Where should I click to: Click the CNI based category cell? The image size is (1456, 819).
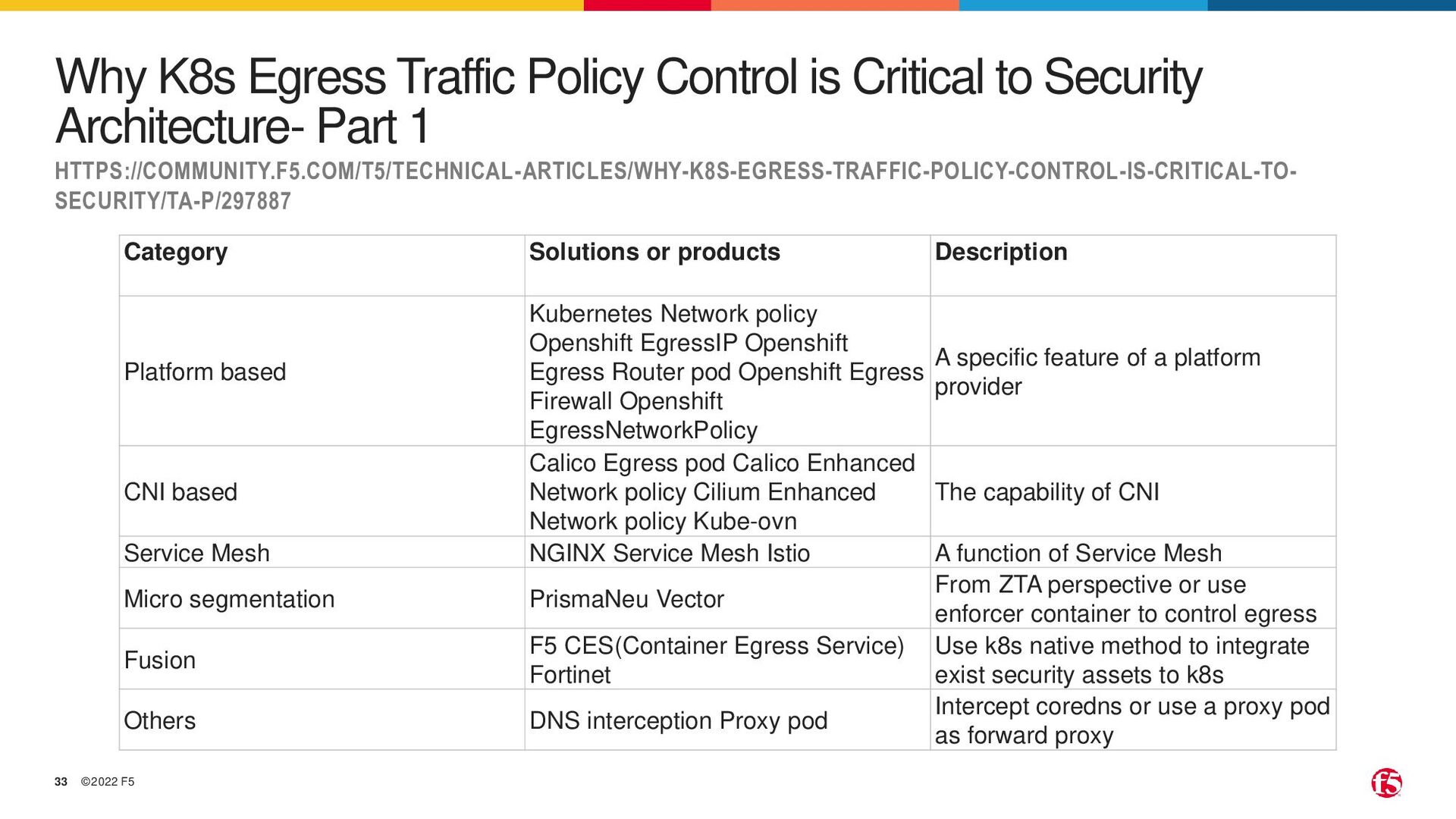pos(322,491)
